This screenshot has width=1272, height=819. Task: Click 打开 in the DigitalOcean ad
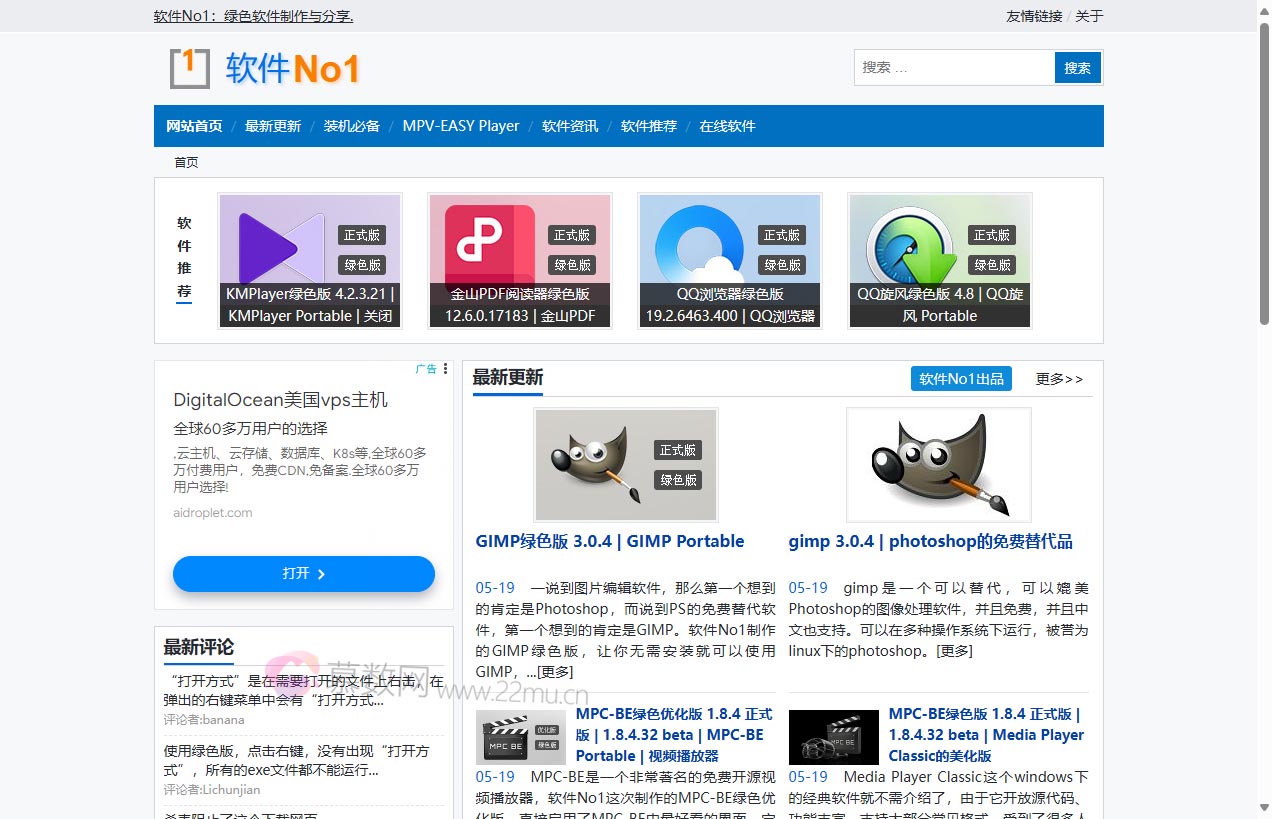click(x=303, y=573)
